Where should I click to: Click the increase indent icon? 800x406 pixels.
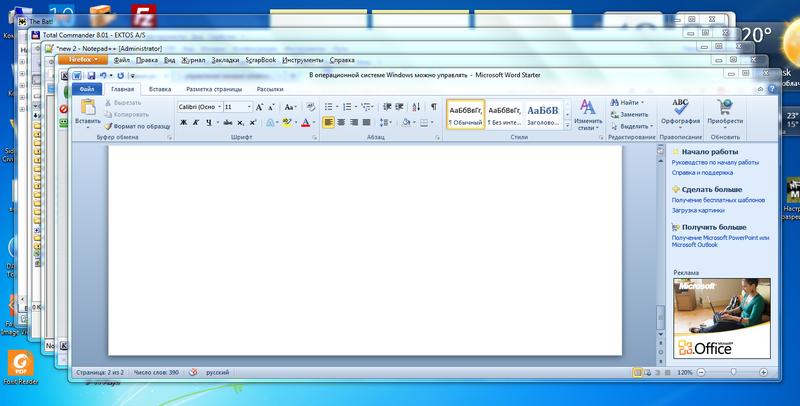coord(399,107)
